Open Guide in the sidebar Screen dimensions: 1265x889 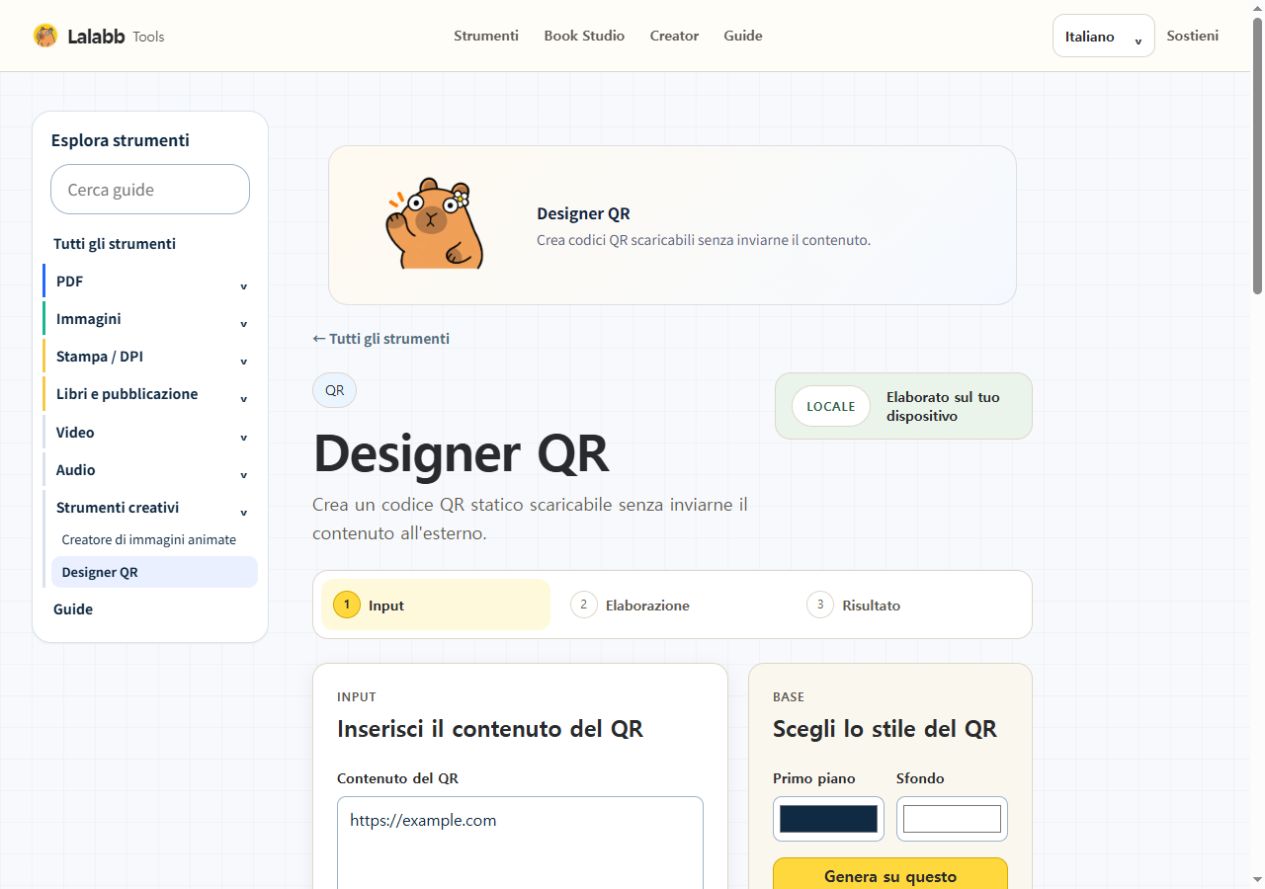(73, 609)
